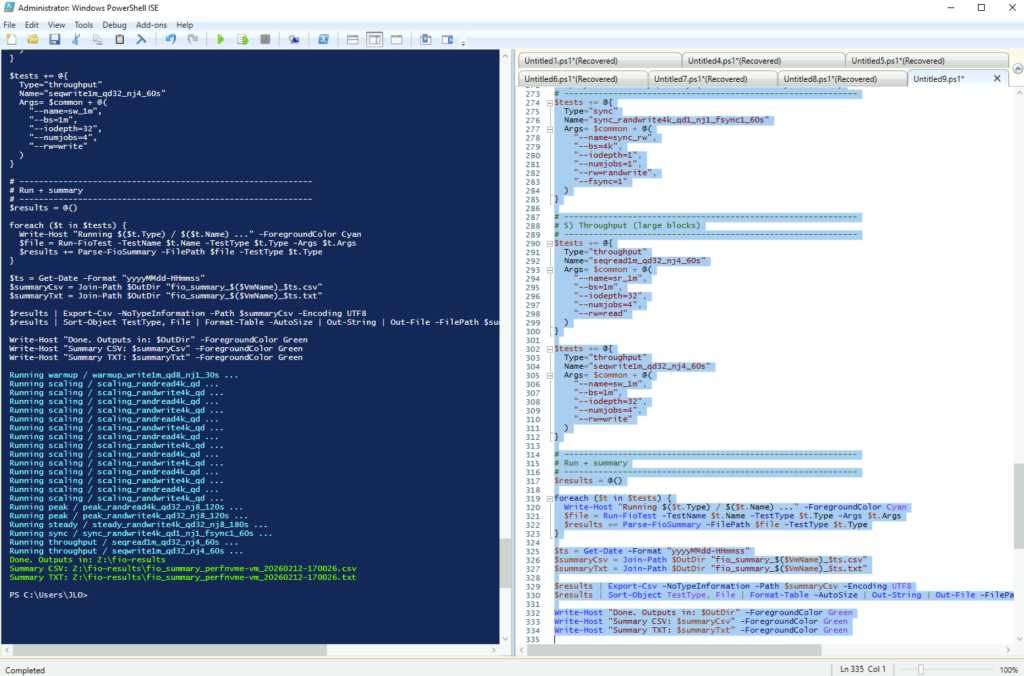Viewport: 1024px width, 676px height.
Task: Open the Debug menu
Action: click(114, 24)
